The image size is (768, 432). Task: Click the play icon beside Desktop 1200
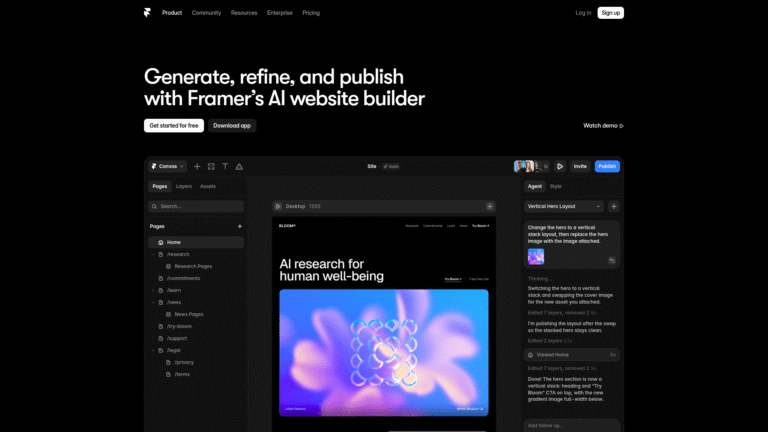(278, 206)
